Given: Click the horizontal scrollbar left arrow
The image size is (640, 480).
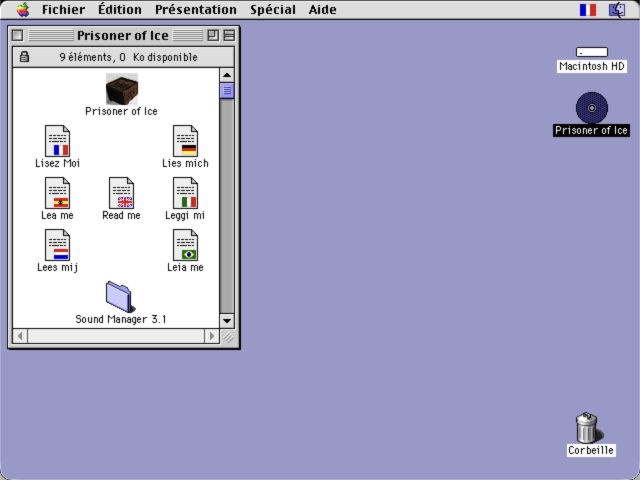Looking at the screenshot, I should point(20,336).
